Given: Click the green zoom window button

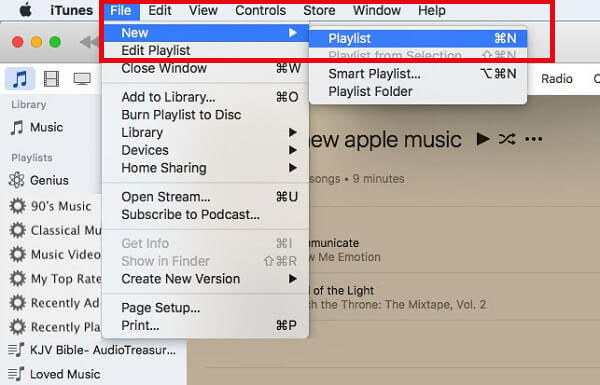Looking at the screenshot, I should click(x=55, y=42).
